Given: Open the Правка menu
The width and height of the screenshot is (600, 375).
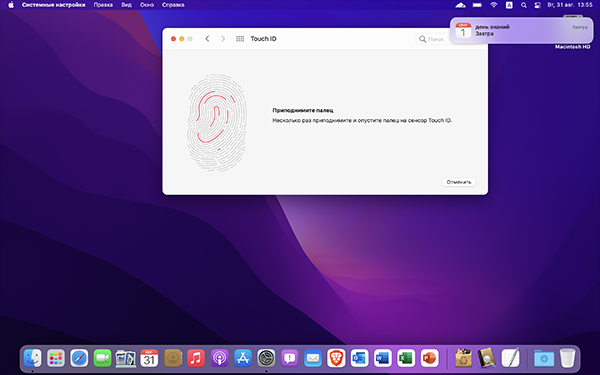Looking at the screenshot, I should pos(103,5).
